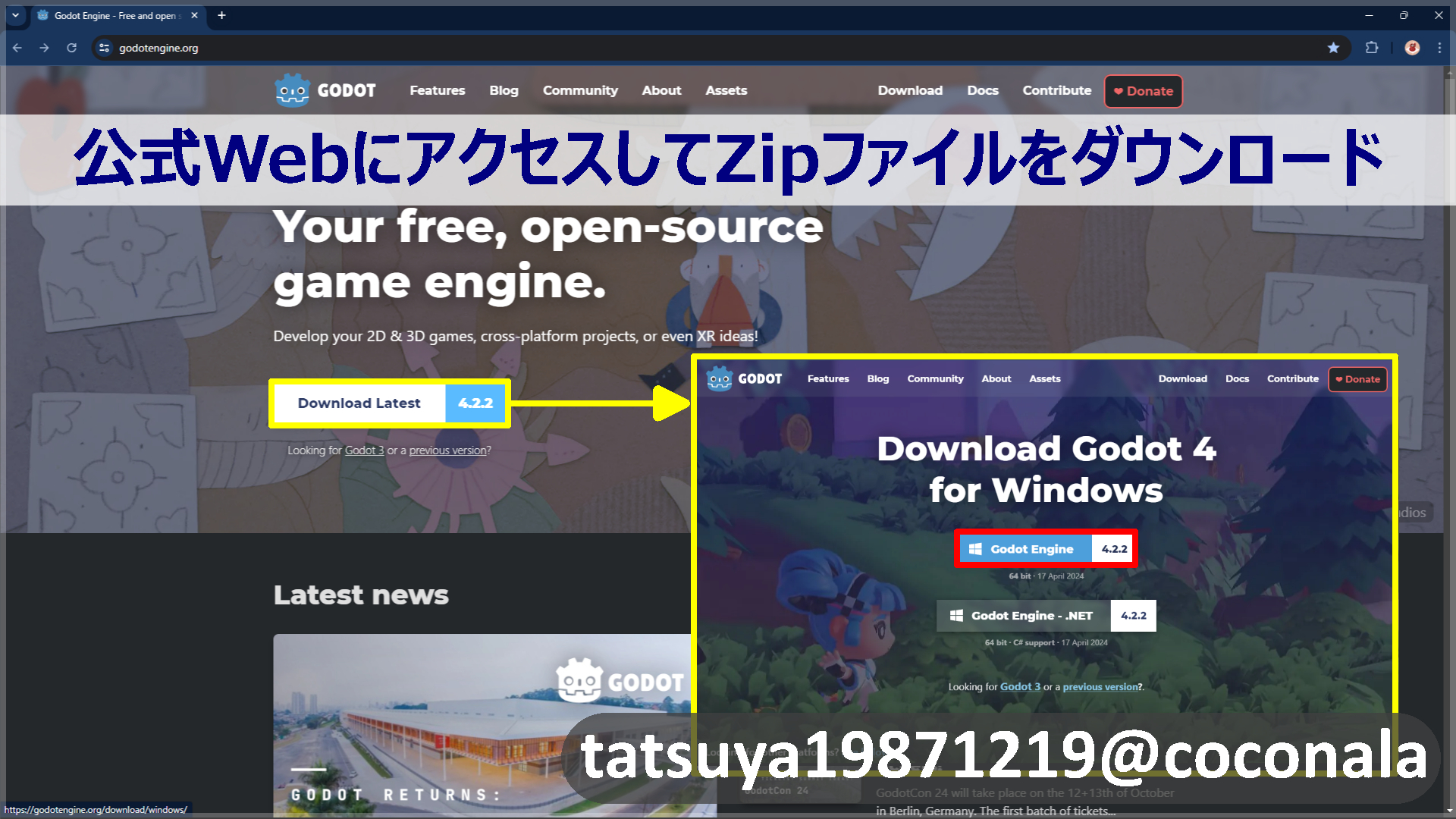Open the Chrome profile avatar
1456x819 pixels.
pos(1412,48)
